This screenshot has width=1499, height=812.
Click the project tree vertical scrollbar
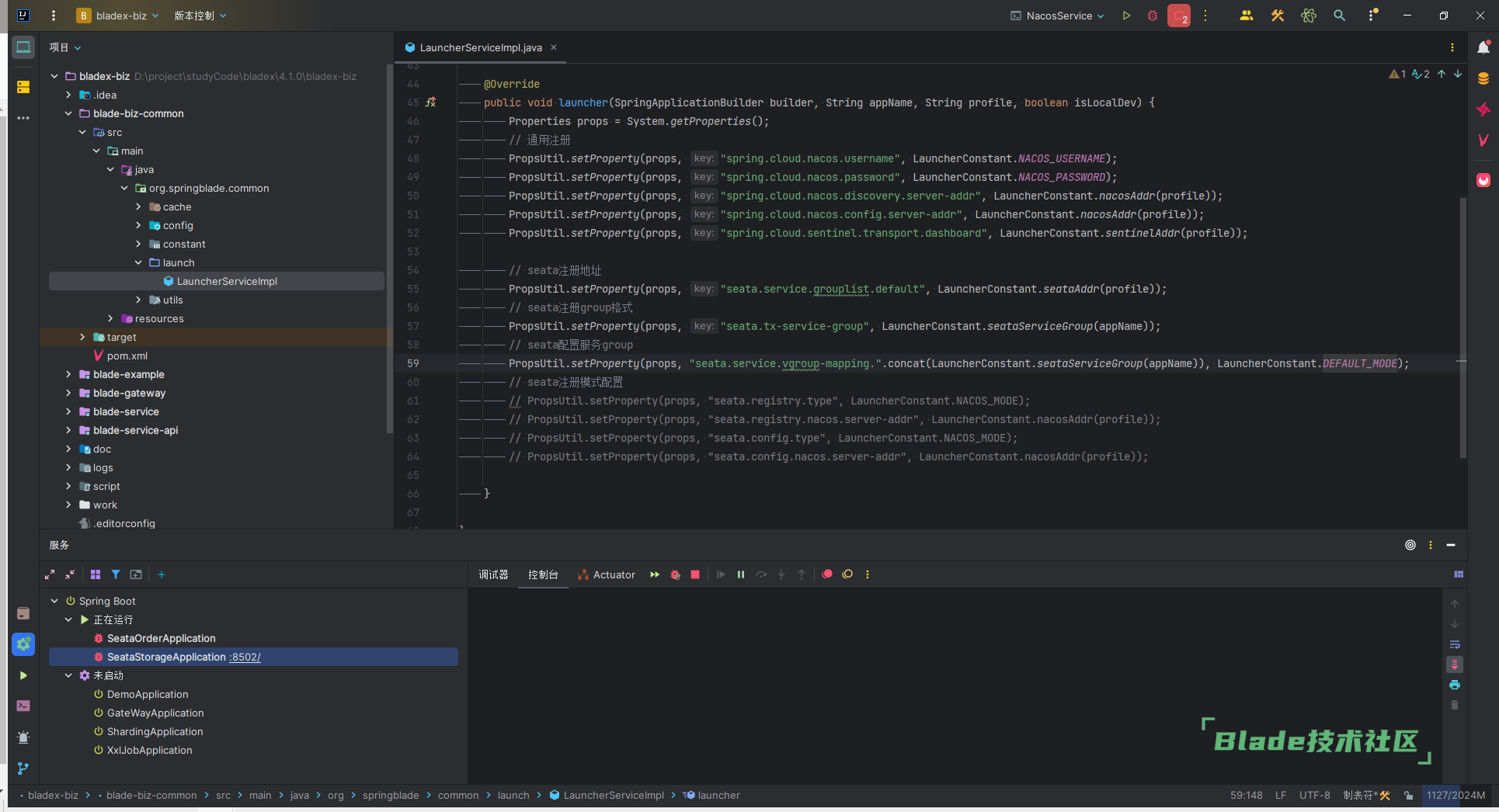click(389, 248)
